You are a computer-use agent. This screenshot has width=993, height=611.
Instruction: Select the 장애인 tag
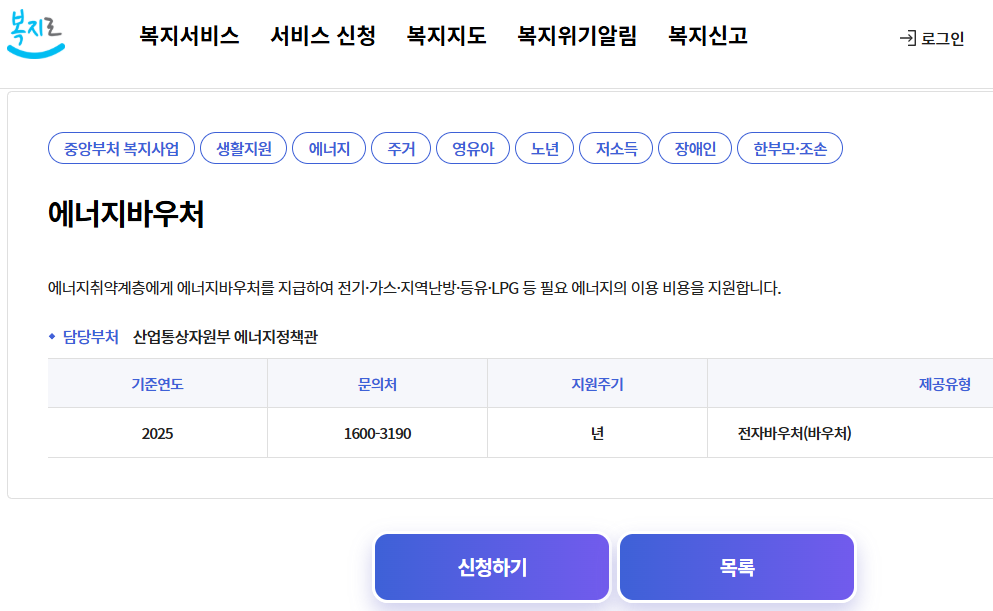pyautogui.click(x=695, y=148)
